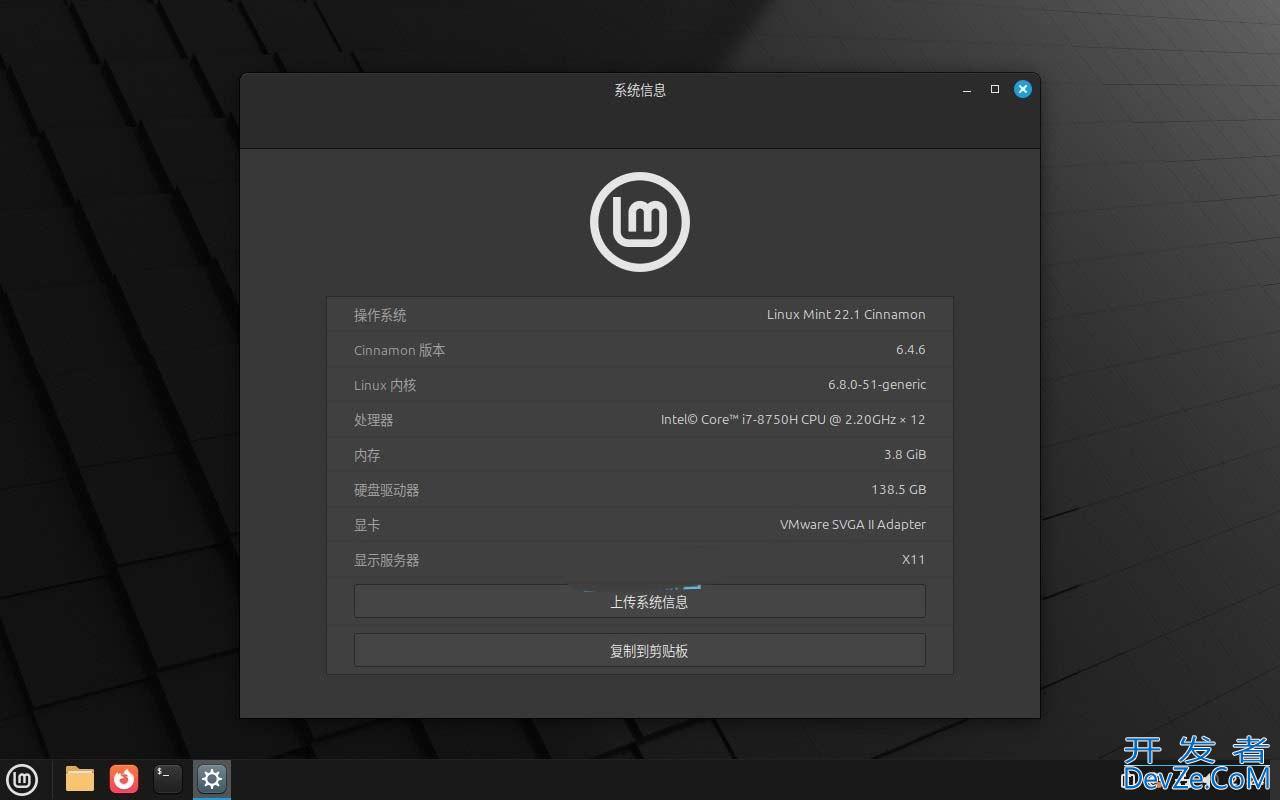This screenshot has width=1280, height=800.
Task: Close the 系统信息 window
Action: (x=1022, y=89)
